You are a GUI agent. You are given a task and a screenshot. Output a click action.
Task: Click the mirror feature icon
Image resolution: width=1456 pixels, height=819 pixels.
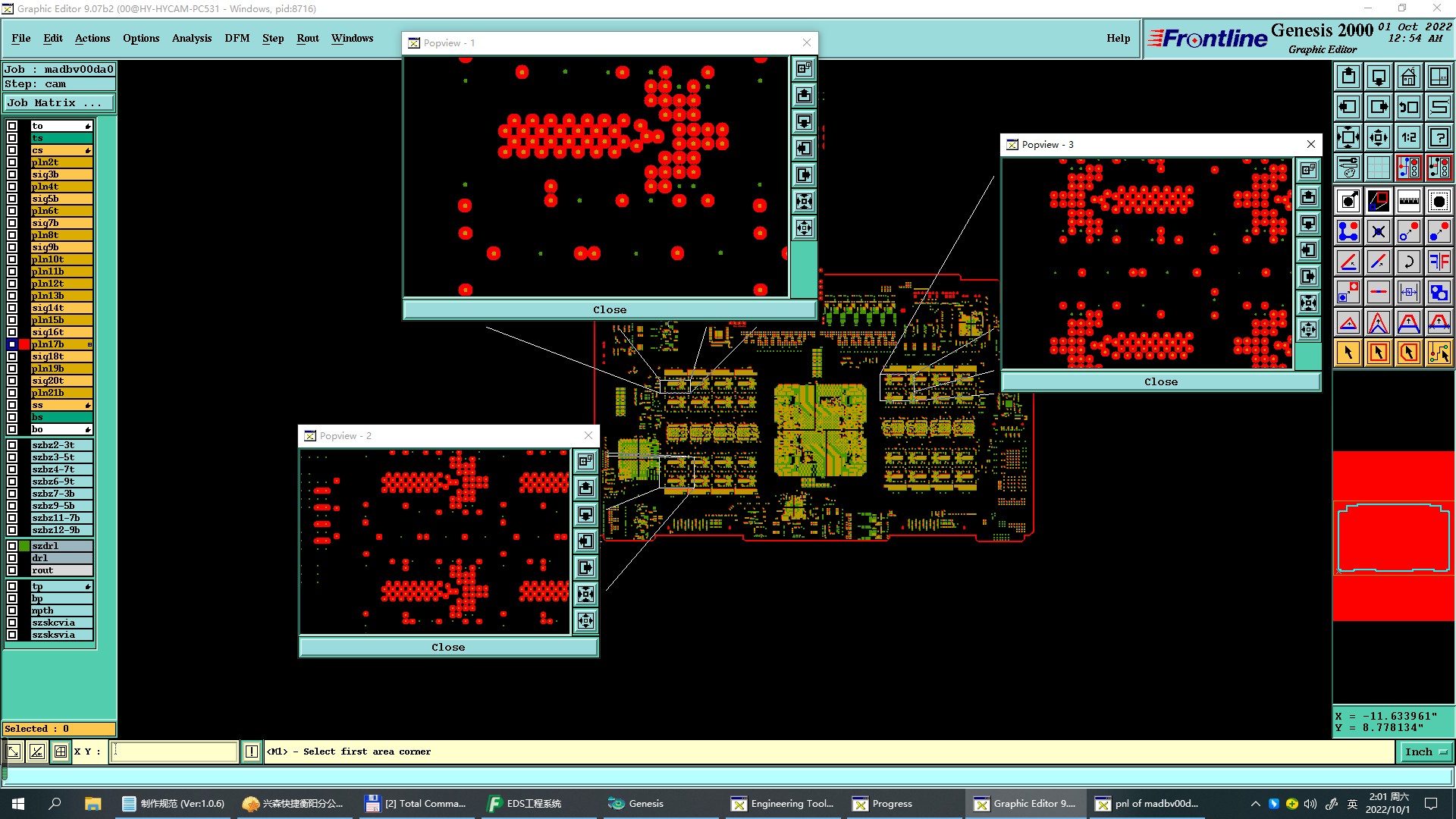point(1439,262)
